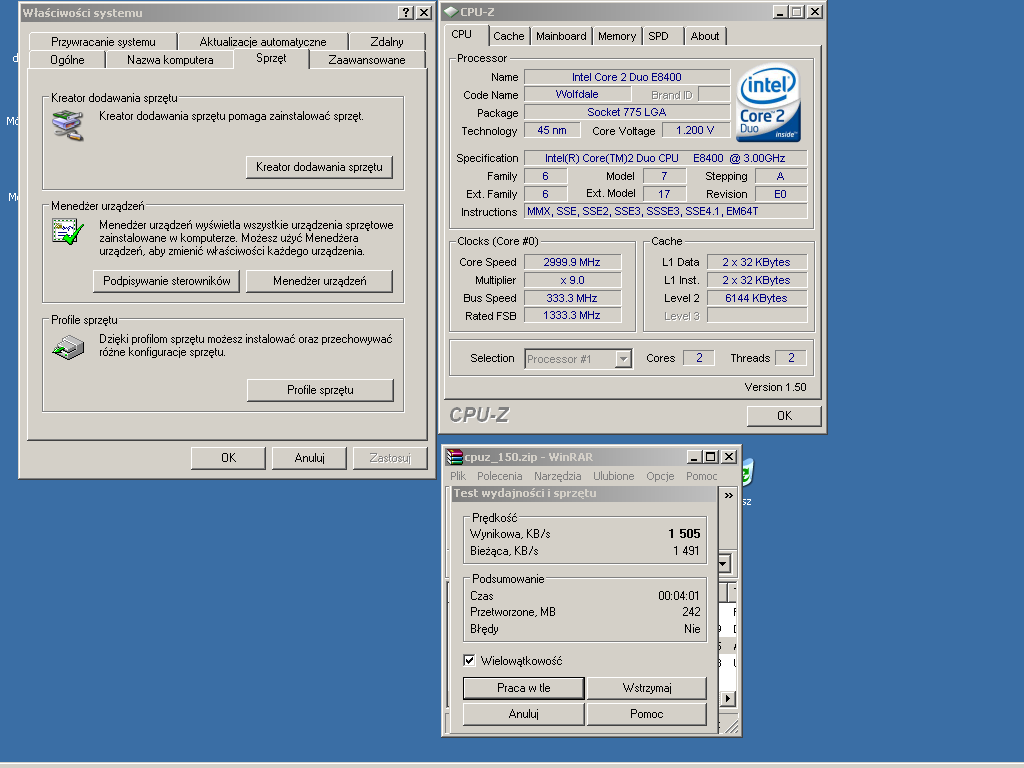Open the Nazwa komputera tab
Viewport: 1024px width, 768px height.
tap(170, 59)
